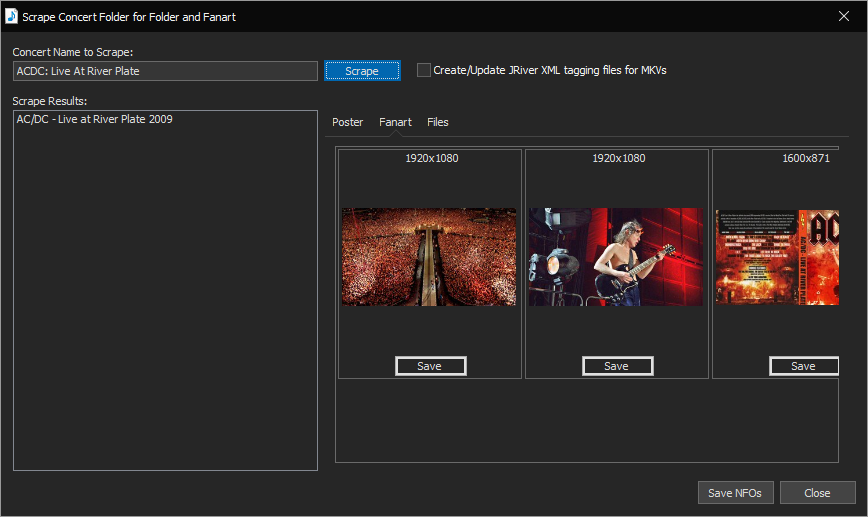This screenshot has height=517, width=868.
Task: Click the music note app icon in title bar
Action: tap(12, 16)
